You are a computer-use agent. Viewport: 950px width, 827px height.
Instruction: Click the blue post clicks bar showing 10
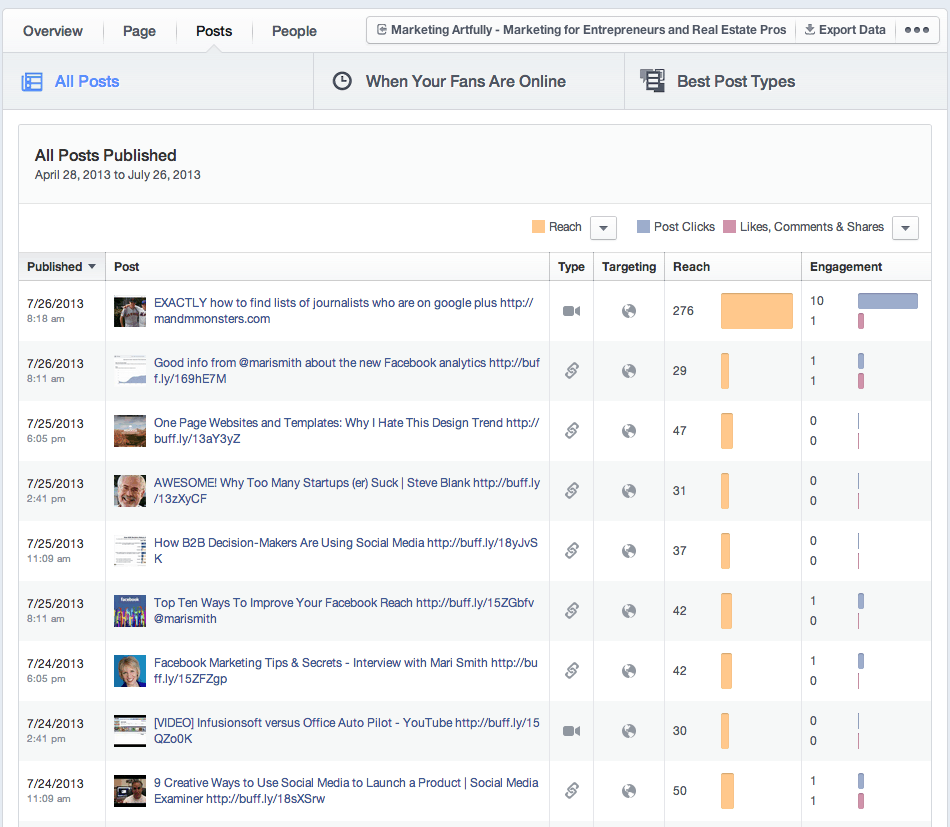(888, 301)
